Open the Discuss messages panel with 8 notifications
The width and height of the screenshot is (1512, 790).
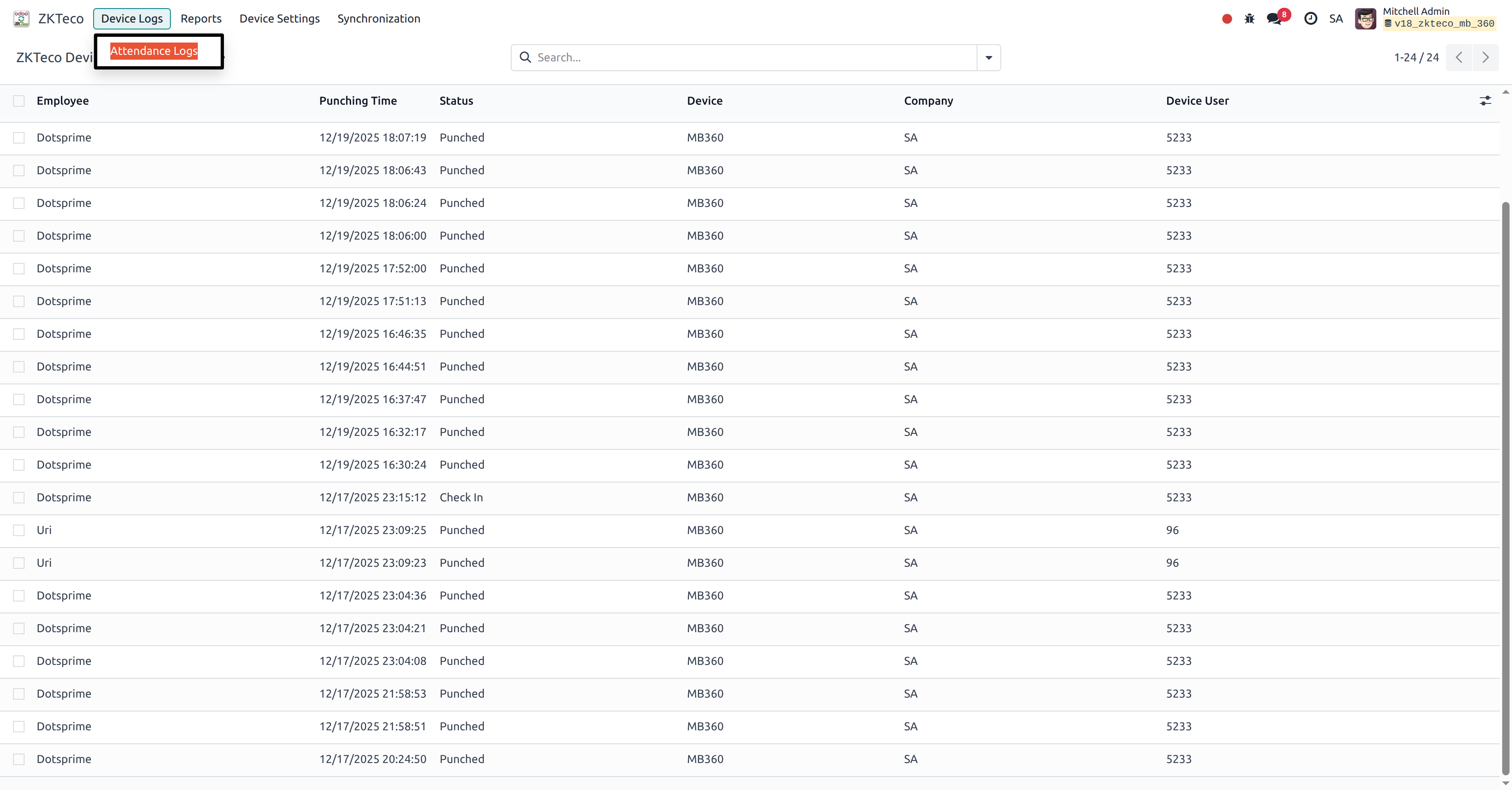coord(1274,18)
